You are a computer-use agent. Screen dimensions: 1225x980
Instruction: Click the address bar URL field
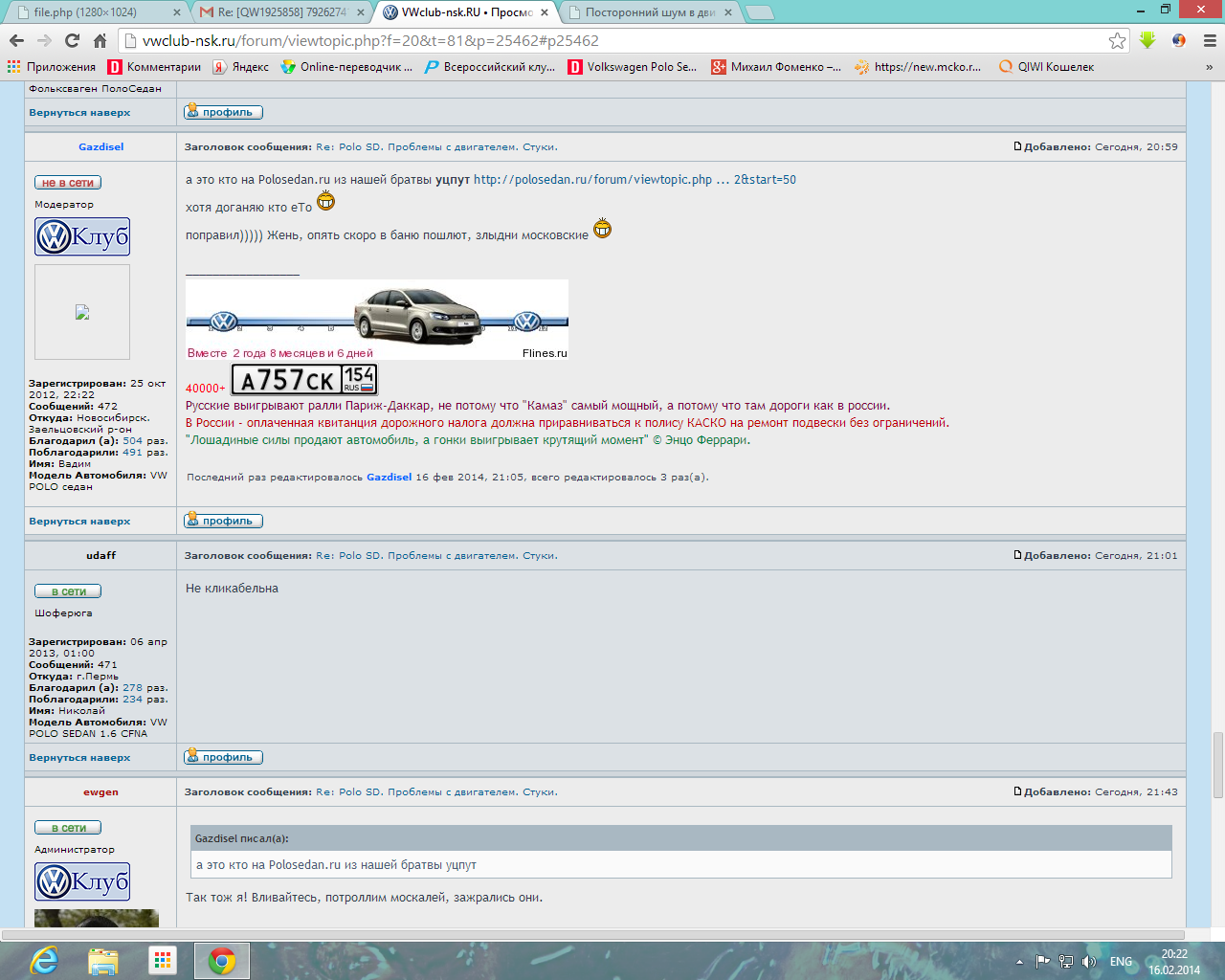coord(612,40)
